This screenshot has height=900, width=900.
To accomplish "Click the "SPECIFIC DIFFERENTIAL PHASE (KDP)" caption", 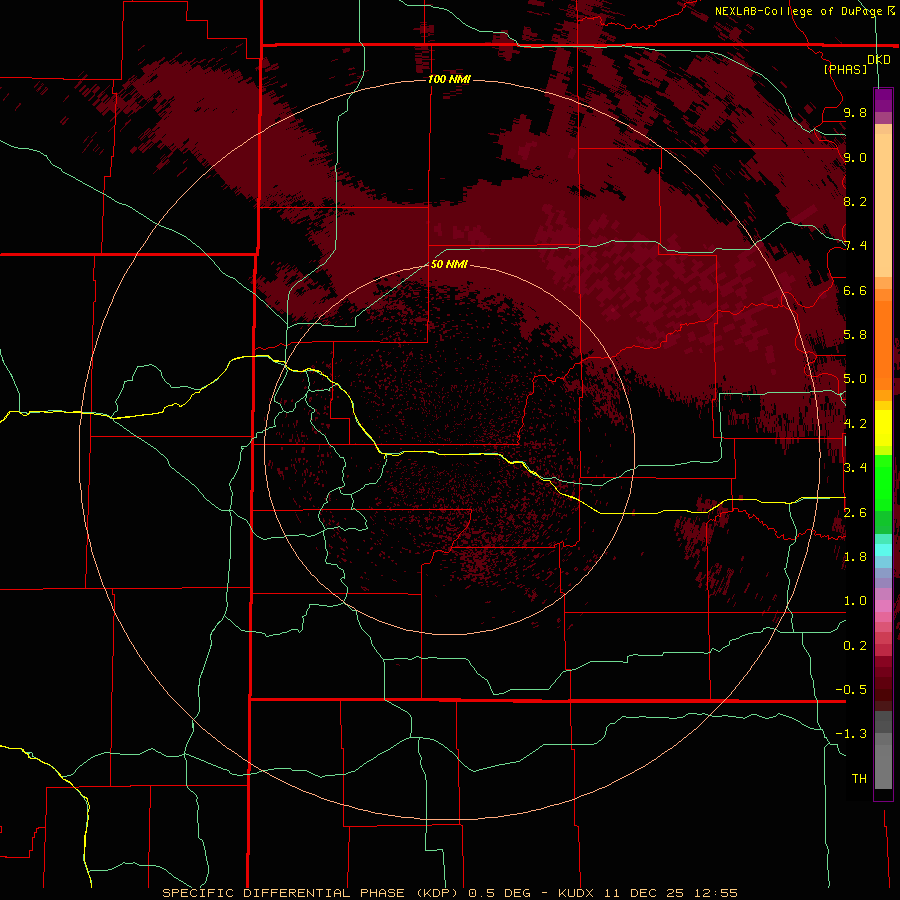I will click(310, 893).
